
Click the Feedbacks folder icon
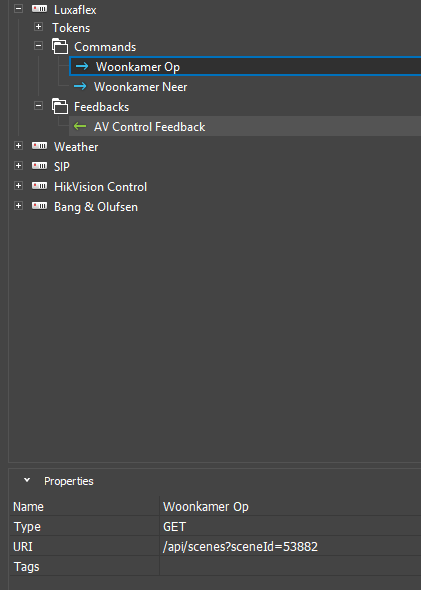tap(60, 106)
